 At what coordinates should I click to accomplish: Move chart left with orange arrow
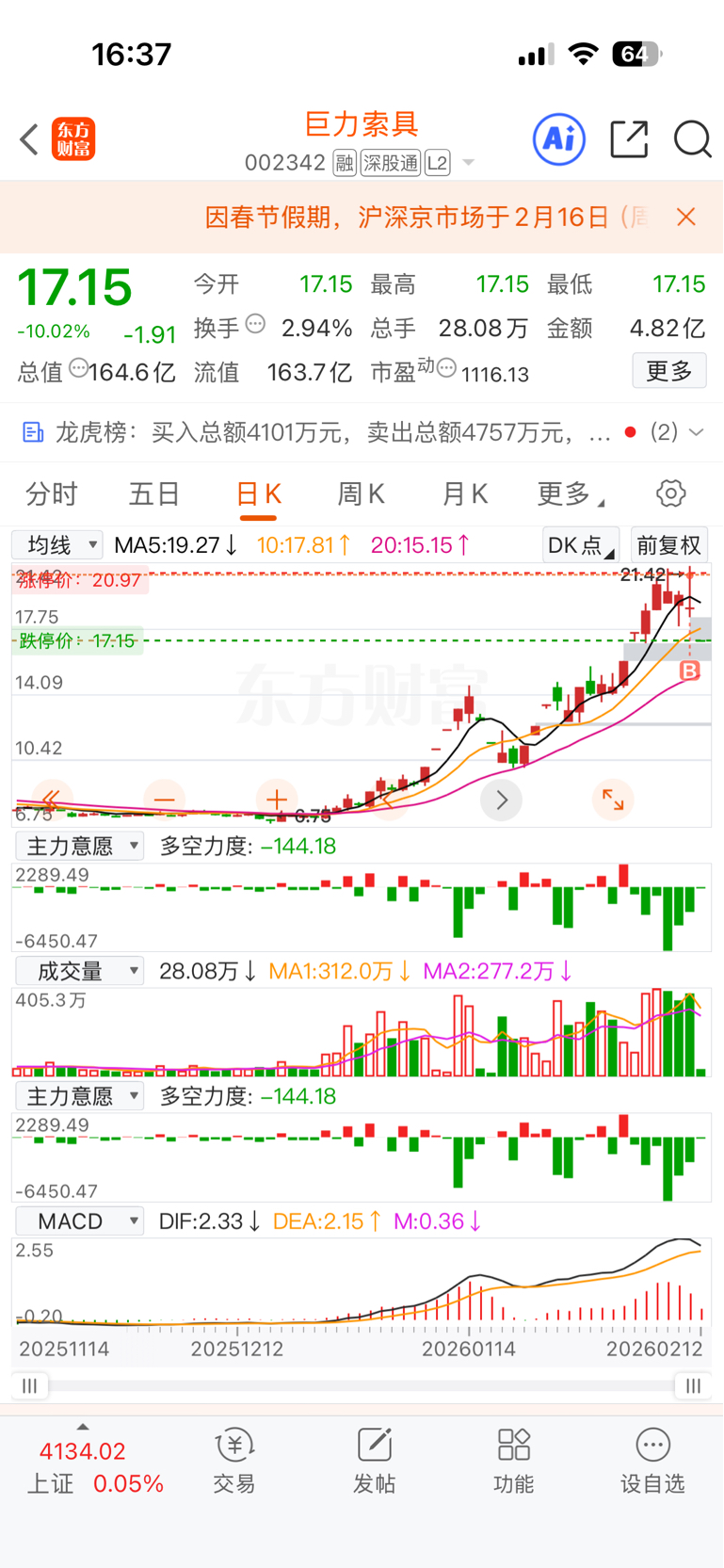[x=388, y=800]
